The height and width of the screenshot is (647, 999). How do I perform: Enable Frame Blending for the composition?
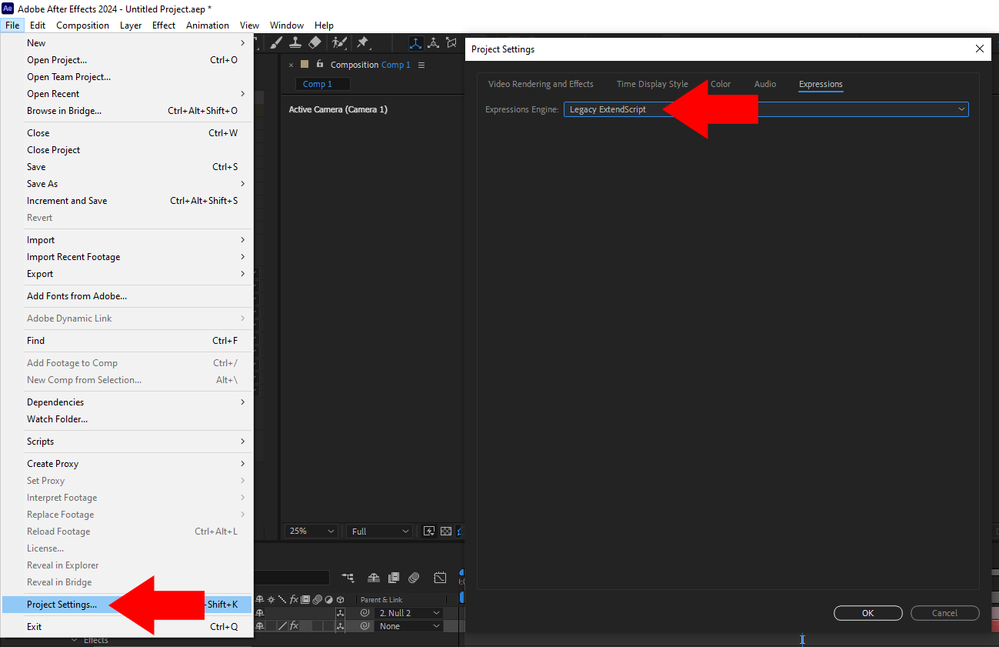point(394,577)
